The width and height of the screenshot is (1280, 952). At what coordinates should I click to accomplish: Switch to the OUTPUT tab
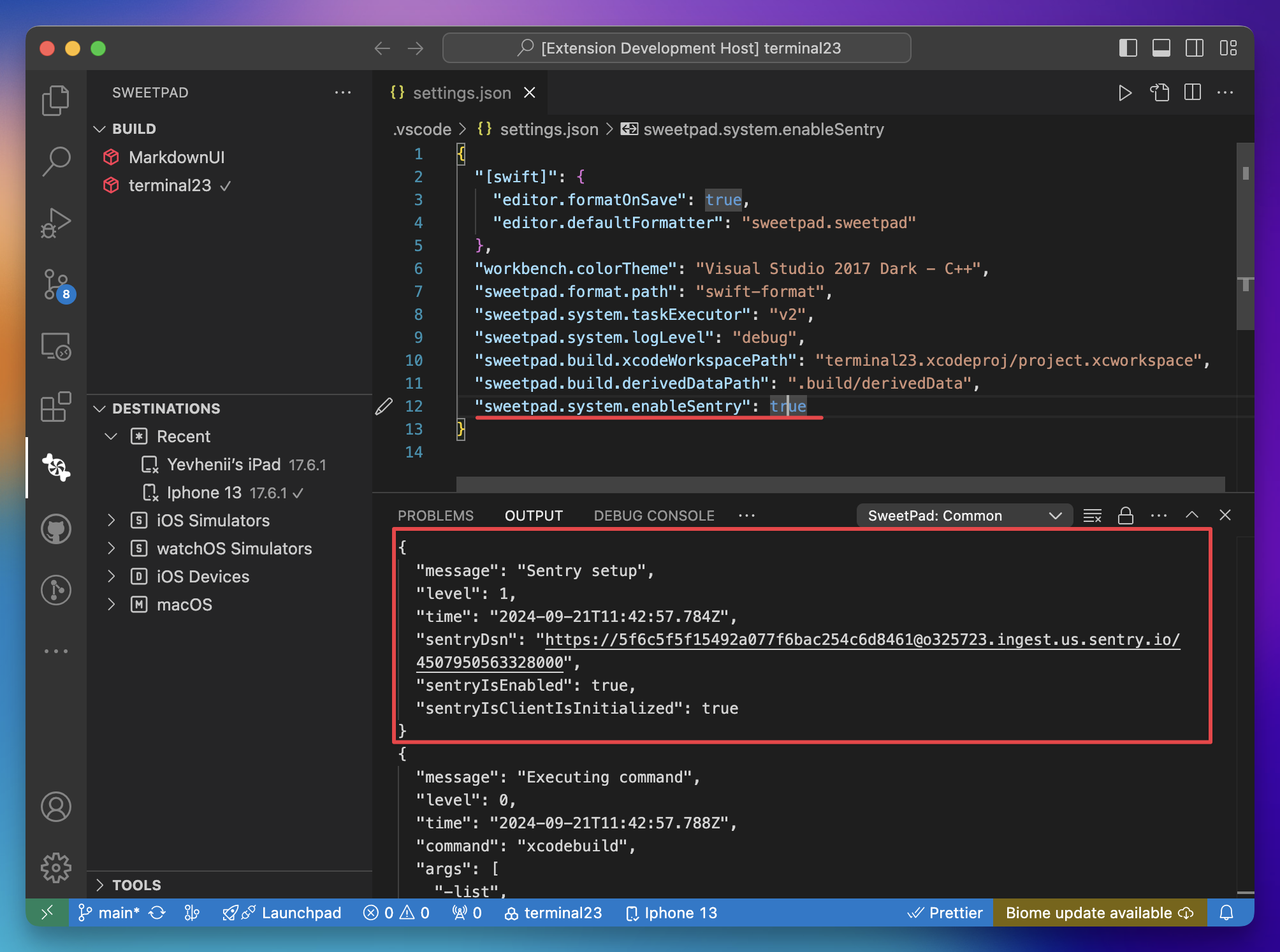pyautogui.click(x=534, y=516)
